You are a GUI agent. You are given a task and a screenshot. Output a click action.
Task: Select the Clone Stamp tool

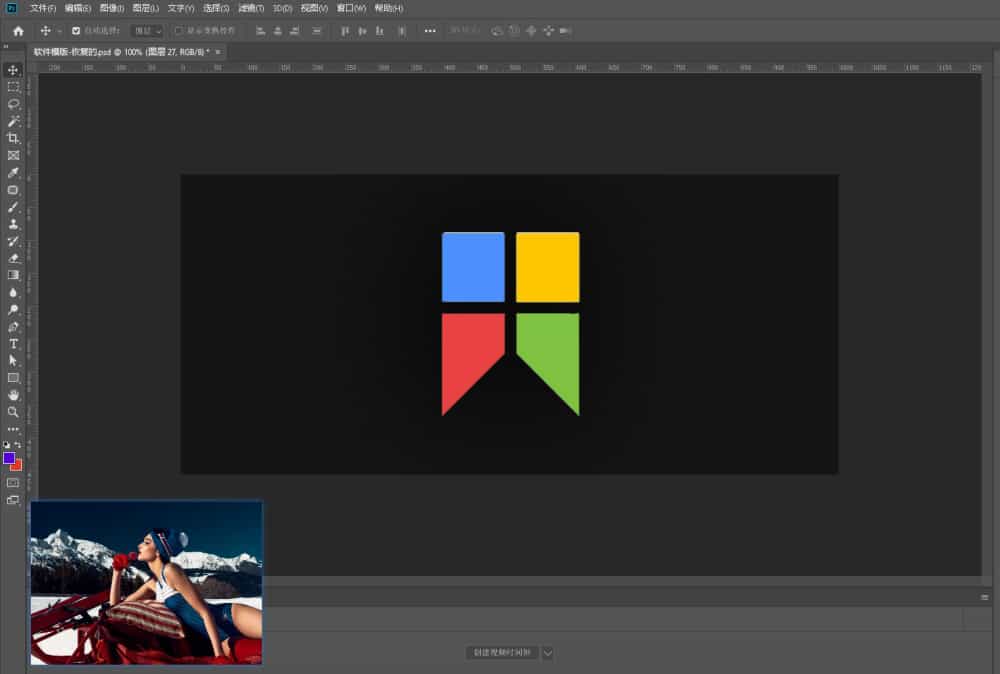tap(13, 224)
